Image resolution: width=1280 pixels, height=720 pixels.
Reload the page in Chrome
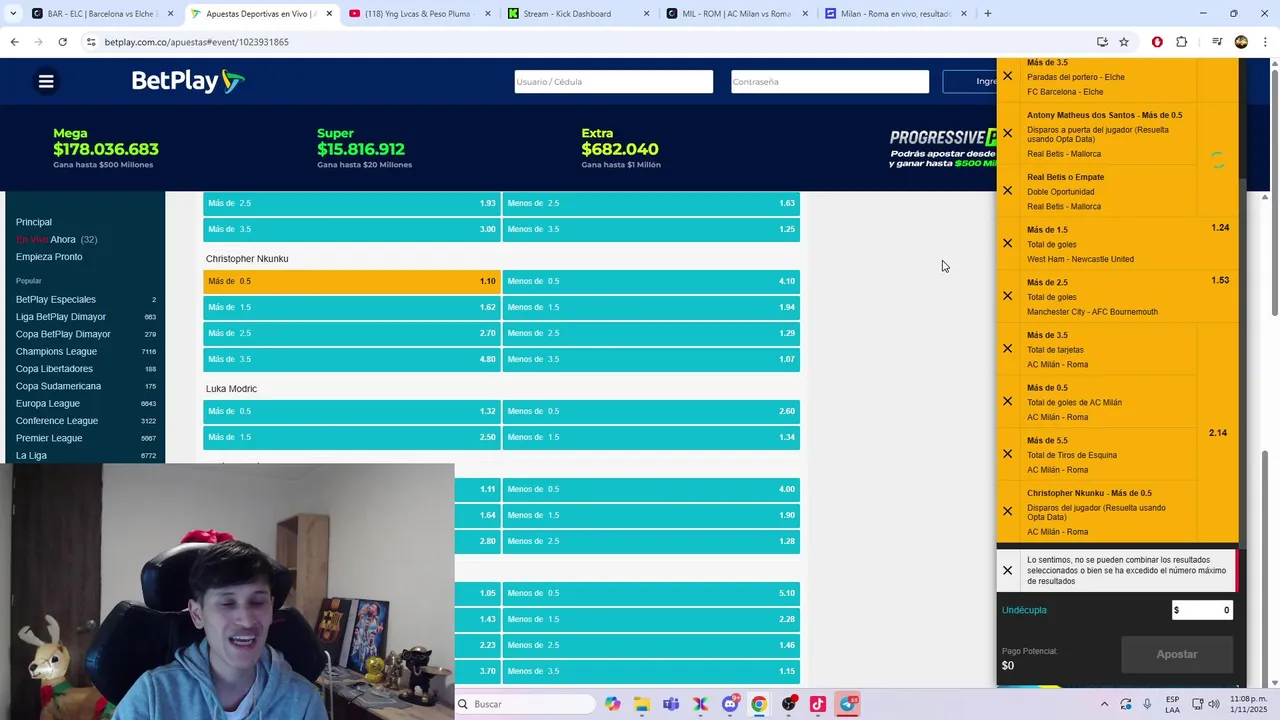pos(62,42)
